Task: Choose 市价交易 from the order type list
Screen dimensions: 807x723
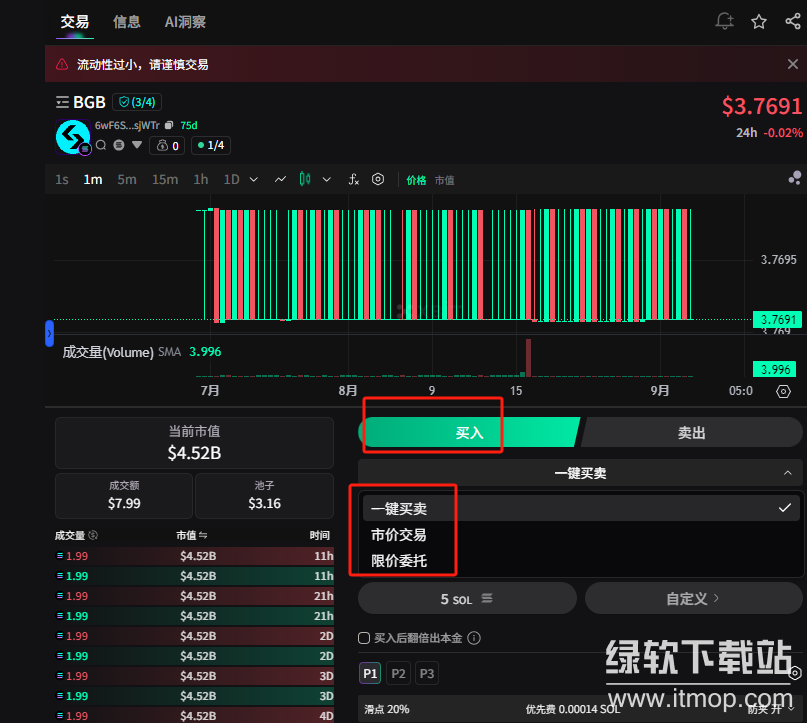Action: [x=398, y=535]
